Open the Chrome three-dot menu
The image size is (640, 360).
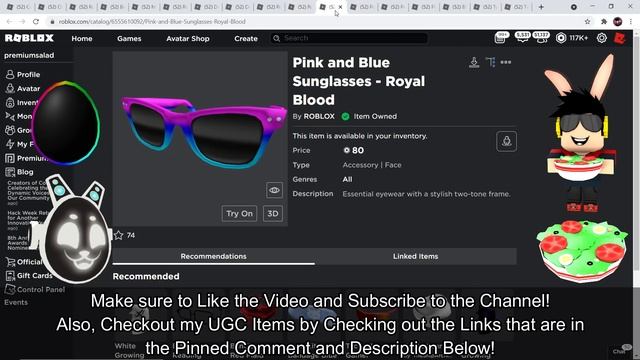pos(631,22)
